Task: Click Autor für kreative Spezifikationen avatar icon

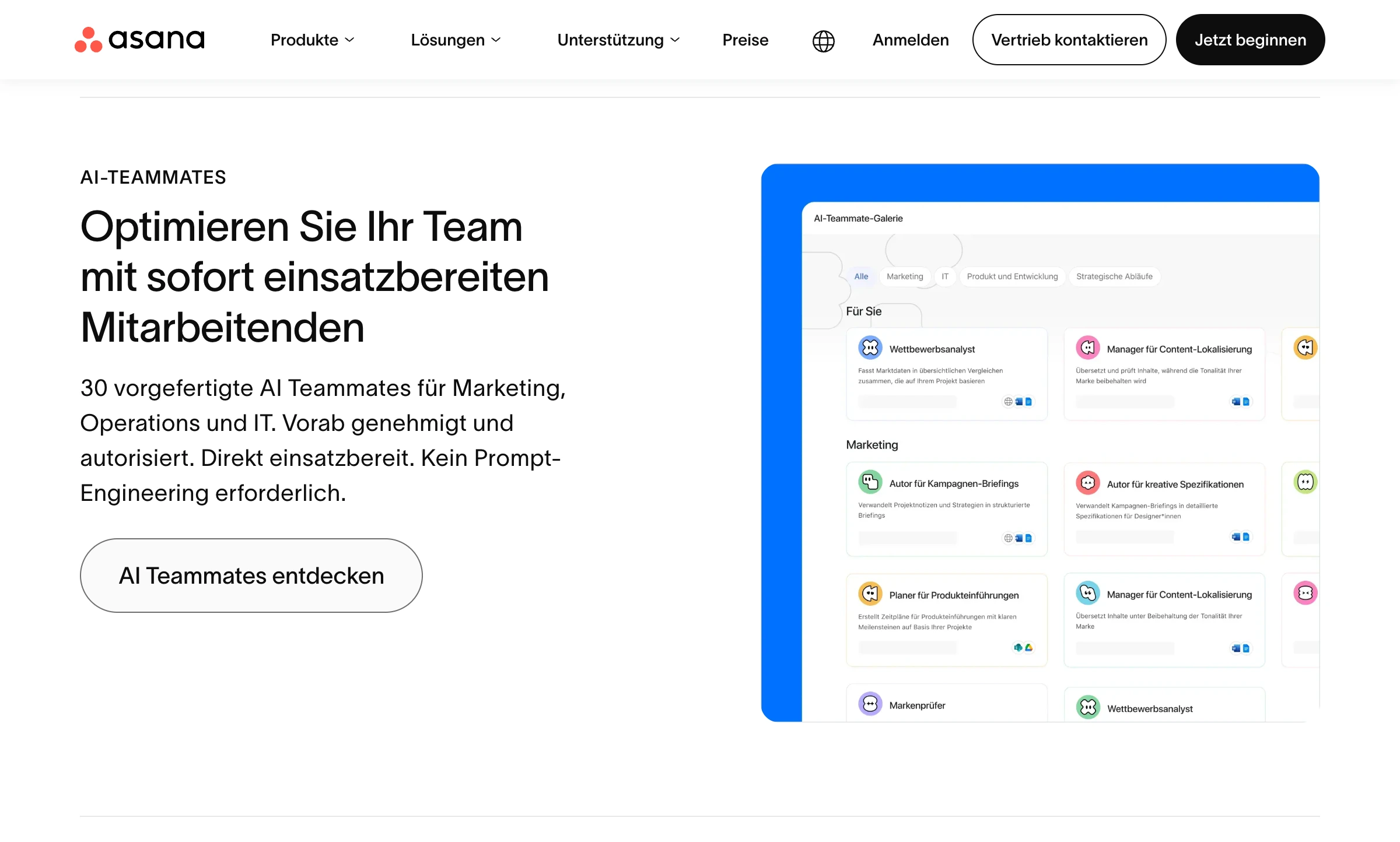Action: pyautogui.click(x=1088, y=483)
